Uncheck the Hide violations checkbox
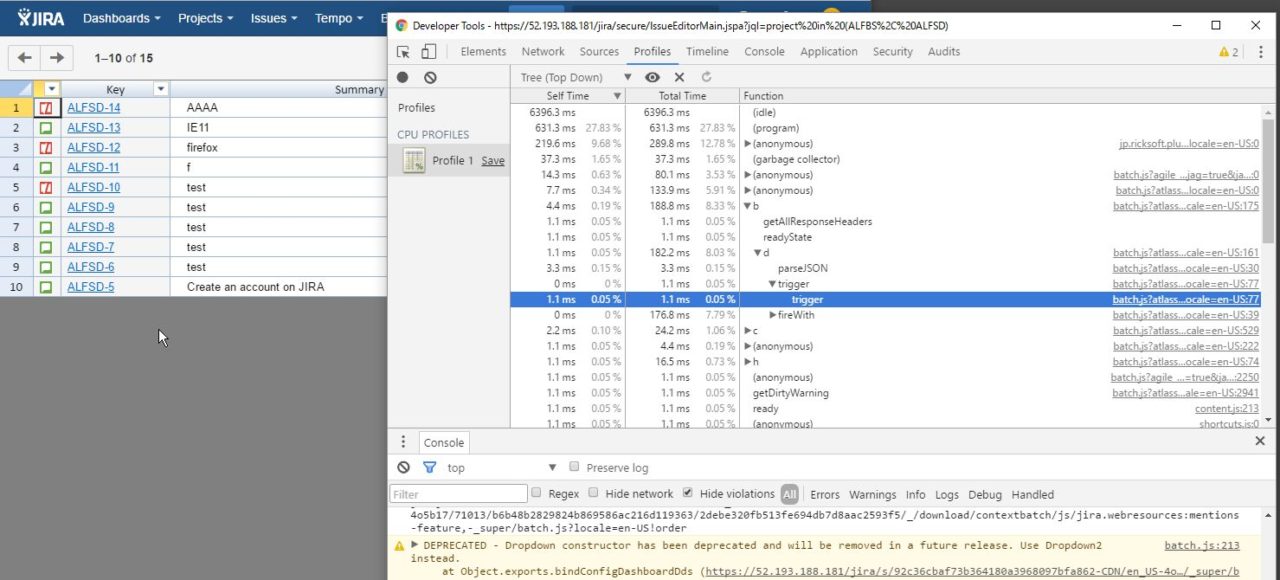The image size is (1280, 580). [x=688, y=493]
